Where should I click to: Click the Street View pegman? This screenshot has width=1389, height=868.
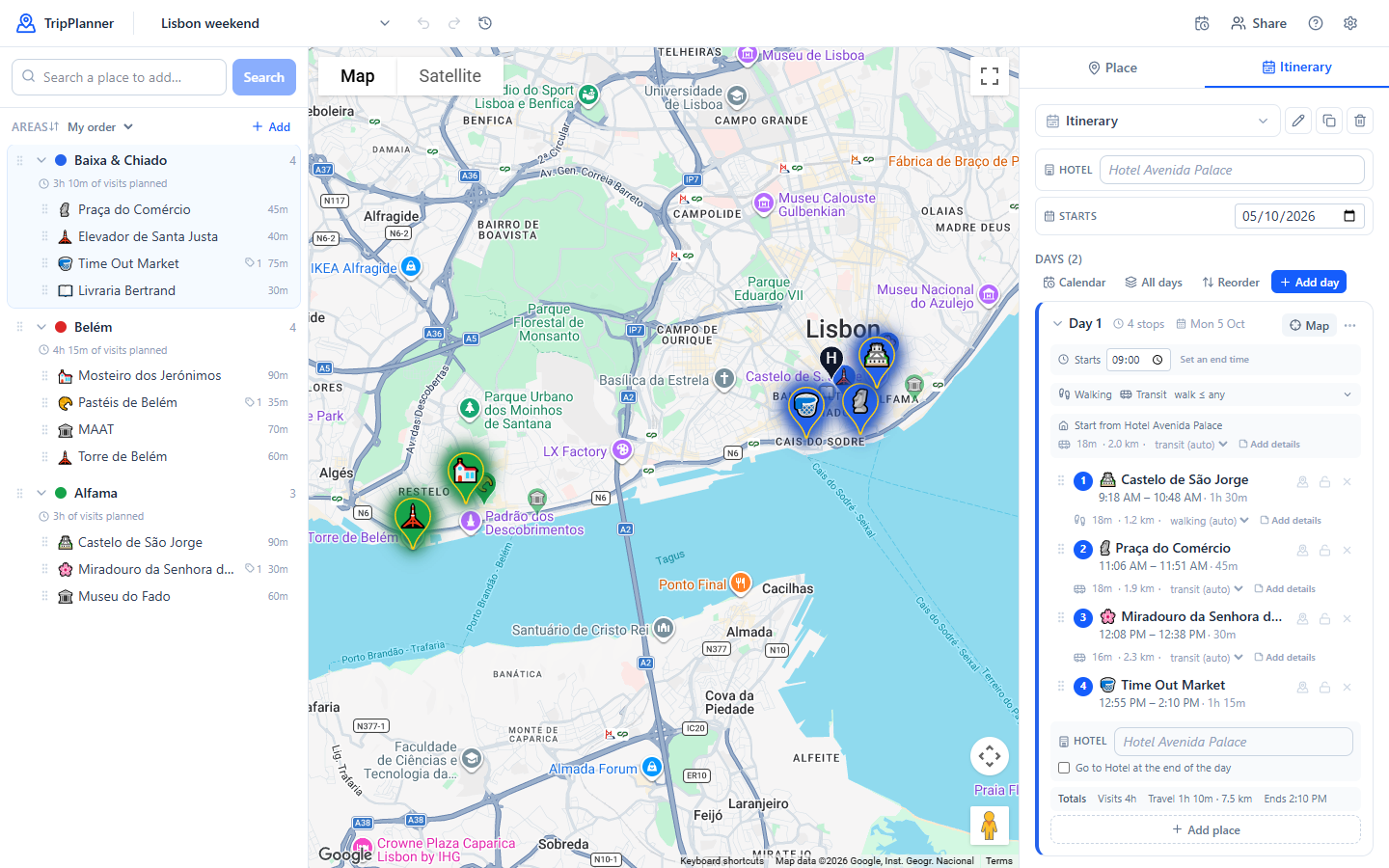click(x=990, y=826)
